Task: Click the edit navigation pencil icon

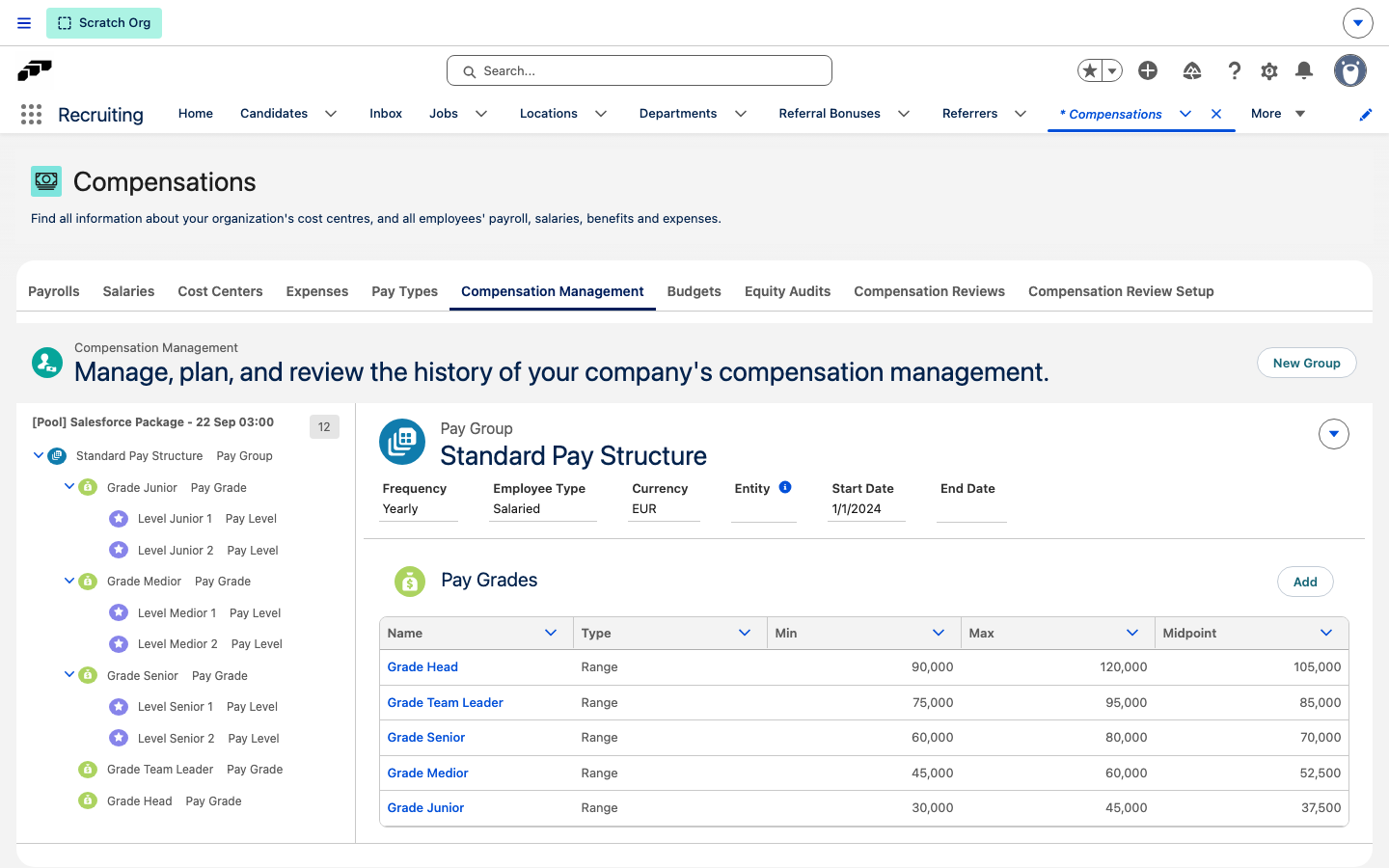Action: pyautogui.click(x=1366, y=115)
